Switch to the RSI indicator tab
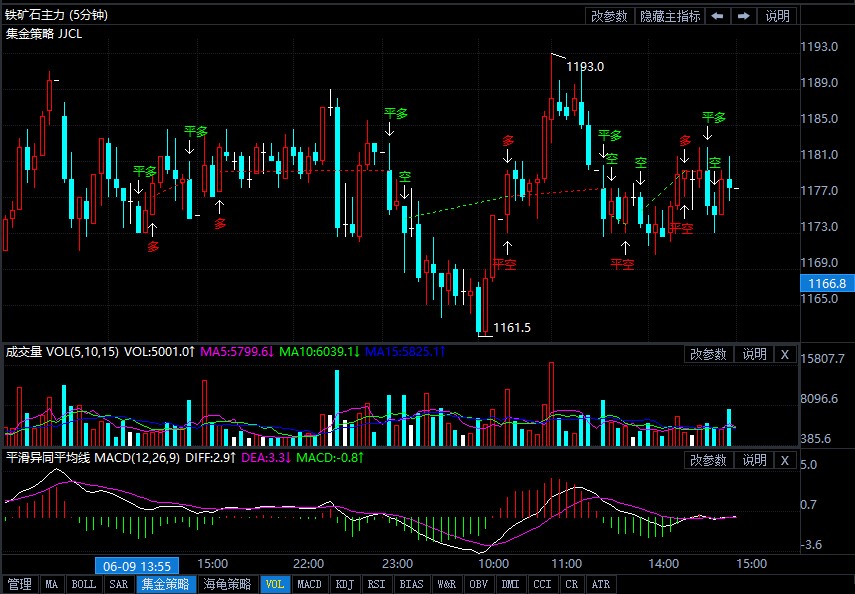 coord(376,584)
